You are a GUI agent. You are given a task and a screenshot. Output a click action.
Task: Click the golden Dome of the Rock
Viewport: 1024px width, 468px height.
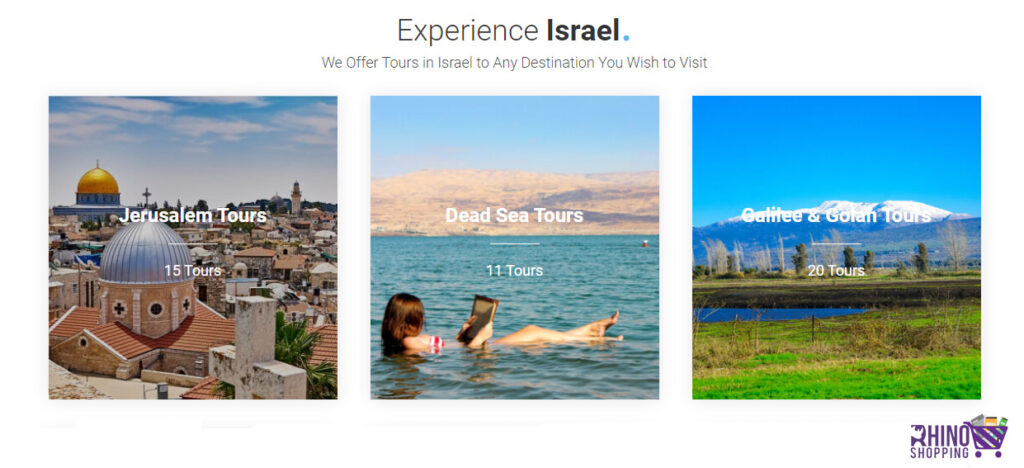coord(98,181)
